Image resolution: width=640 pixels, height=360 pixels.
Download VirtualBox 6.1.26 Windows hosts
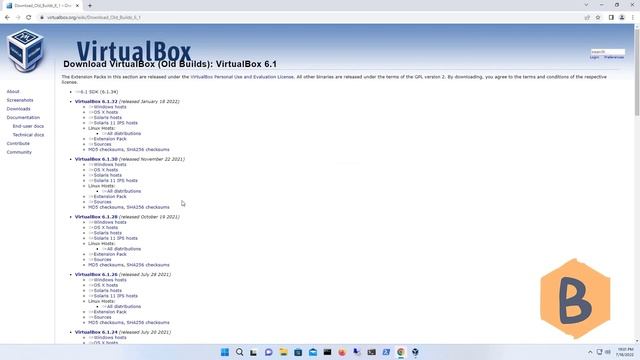107,280
